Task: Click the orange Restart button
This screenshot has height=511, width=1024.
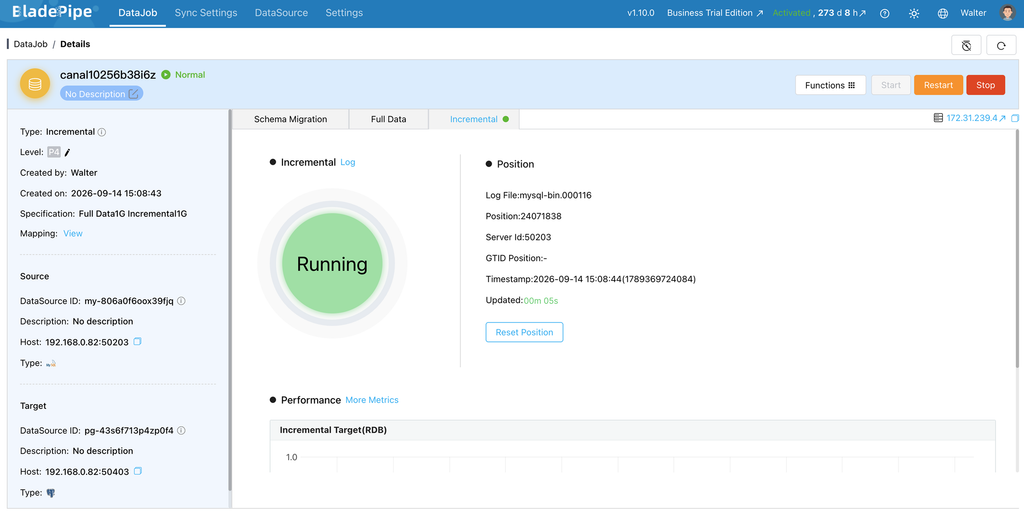Action: click(x=938, y=85)
